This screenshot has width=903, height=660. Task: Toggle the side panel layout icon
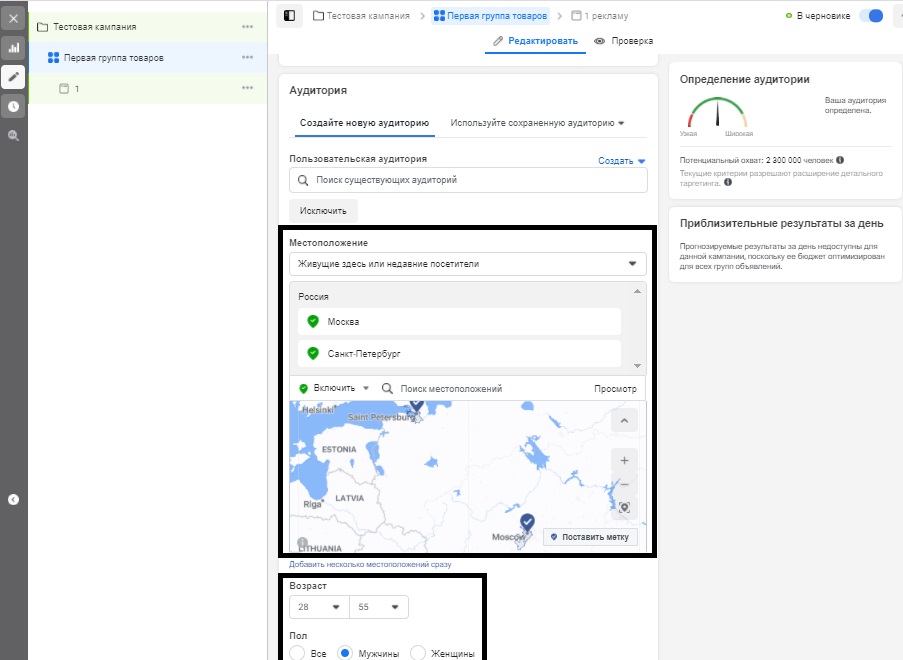pyautogui.click(x=290, y=16)
